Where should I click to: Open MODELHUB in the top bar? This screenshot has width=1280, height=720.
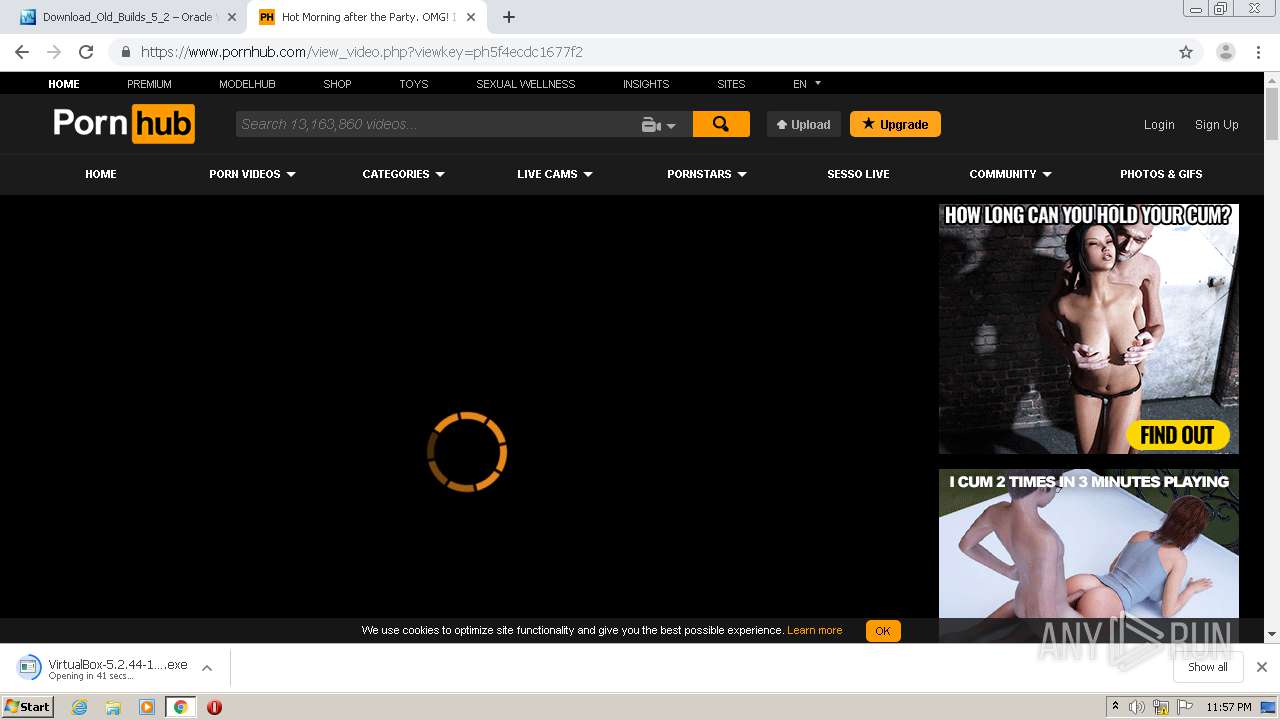(247, 84)
